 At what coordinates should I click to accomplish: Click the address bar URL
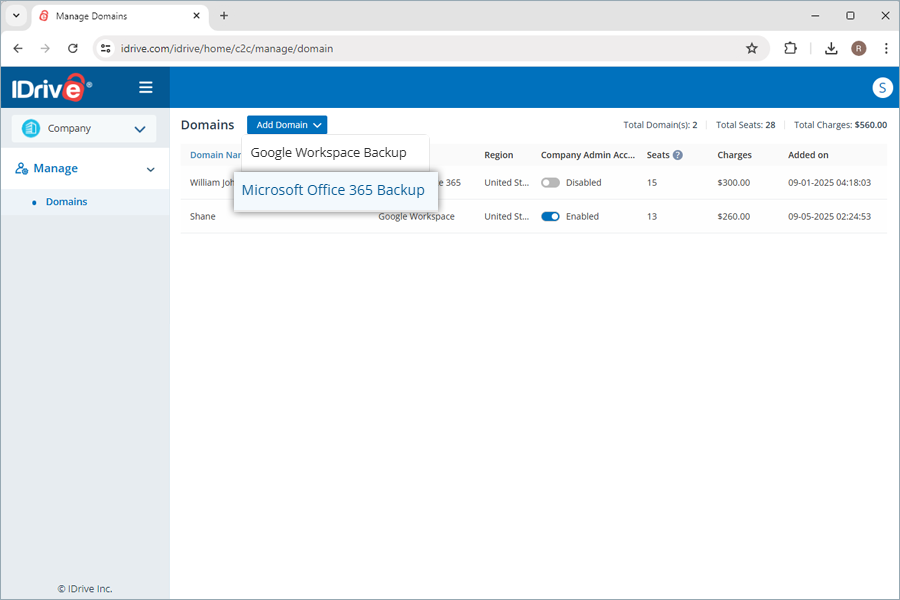point(227,48)
